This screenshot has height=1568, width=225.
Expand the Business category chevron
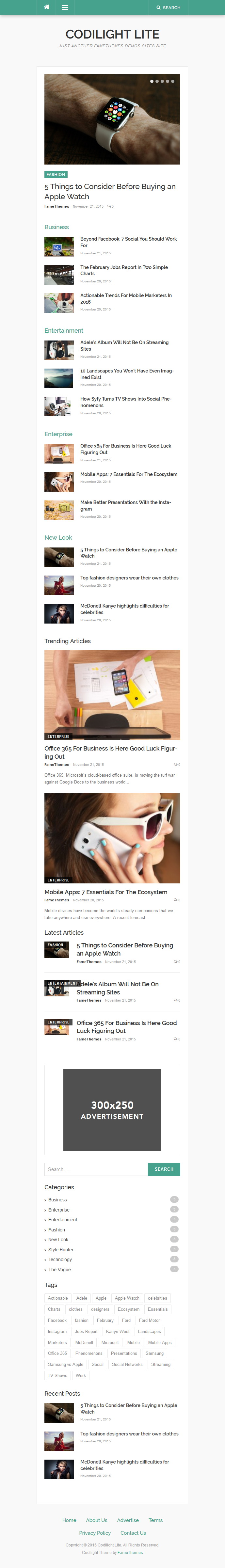pyautogui.click(x=45, y=1200)
